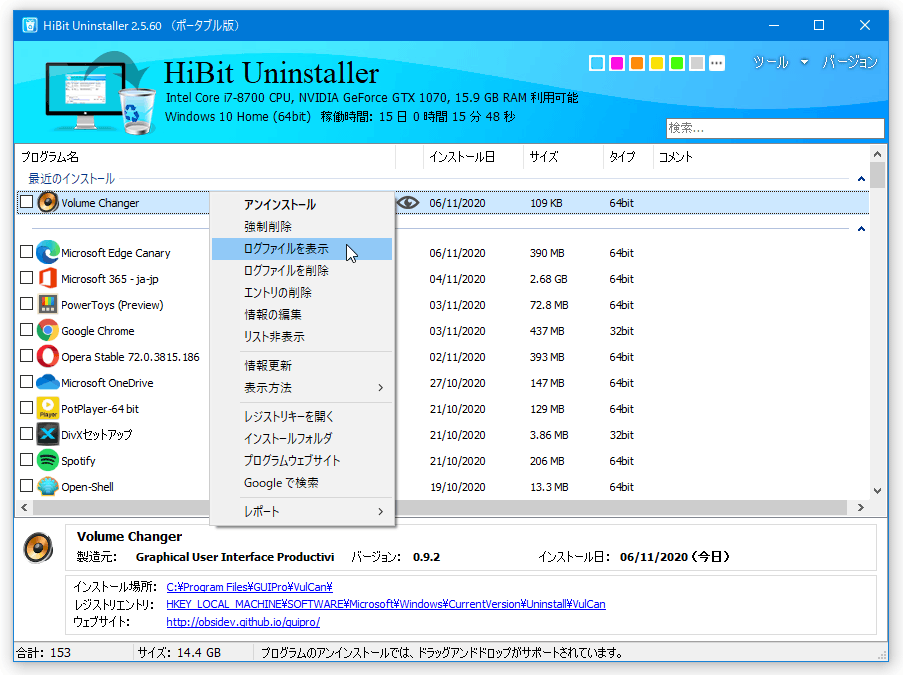Sort by サイズ column header
The image size is (903, 675).
point(563,157)
